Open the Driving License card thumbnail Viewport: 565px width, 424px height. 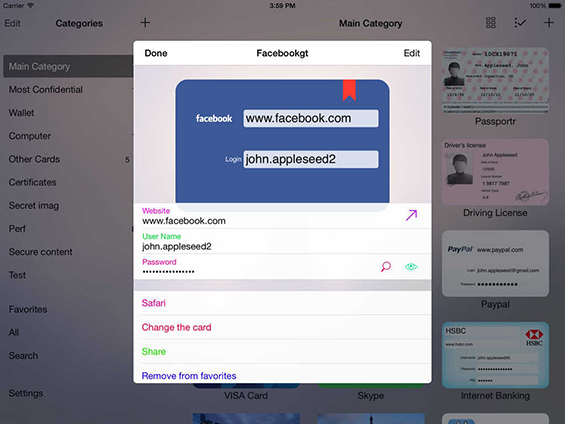tap(495, 172)
